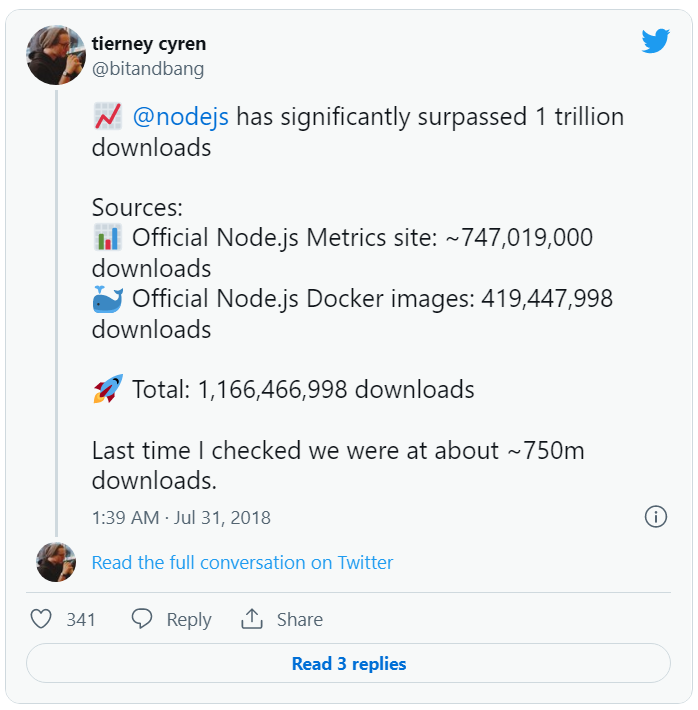The height and width of the screenshot is (710, 698).
Task: Read the full conversation on Twitter
Action: 242,563
